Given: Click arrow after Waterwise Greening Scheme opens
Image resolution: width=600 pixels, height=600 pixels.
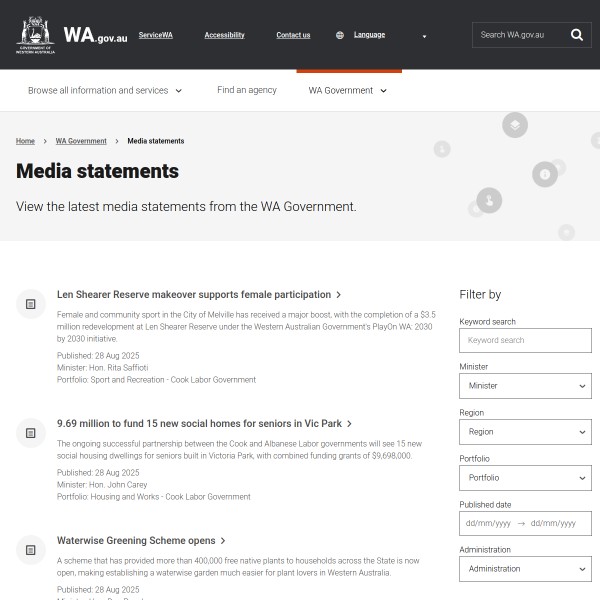Looking at the screenshot, I should [223, 541].
